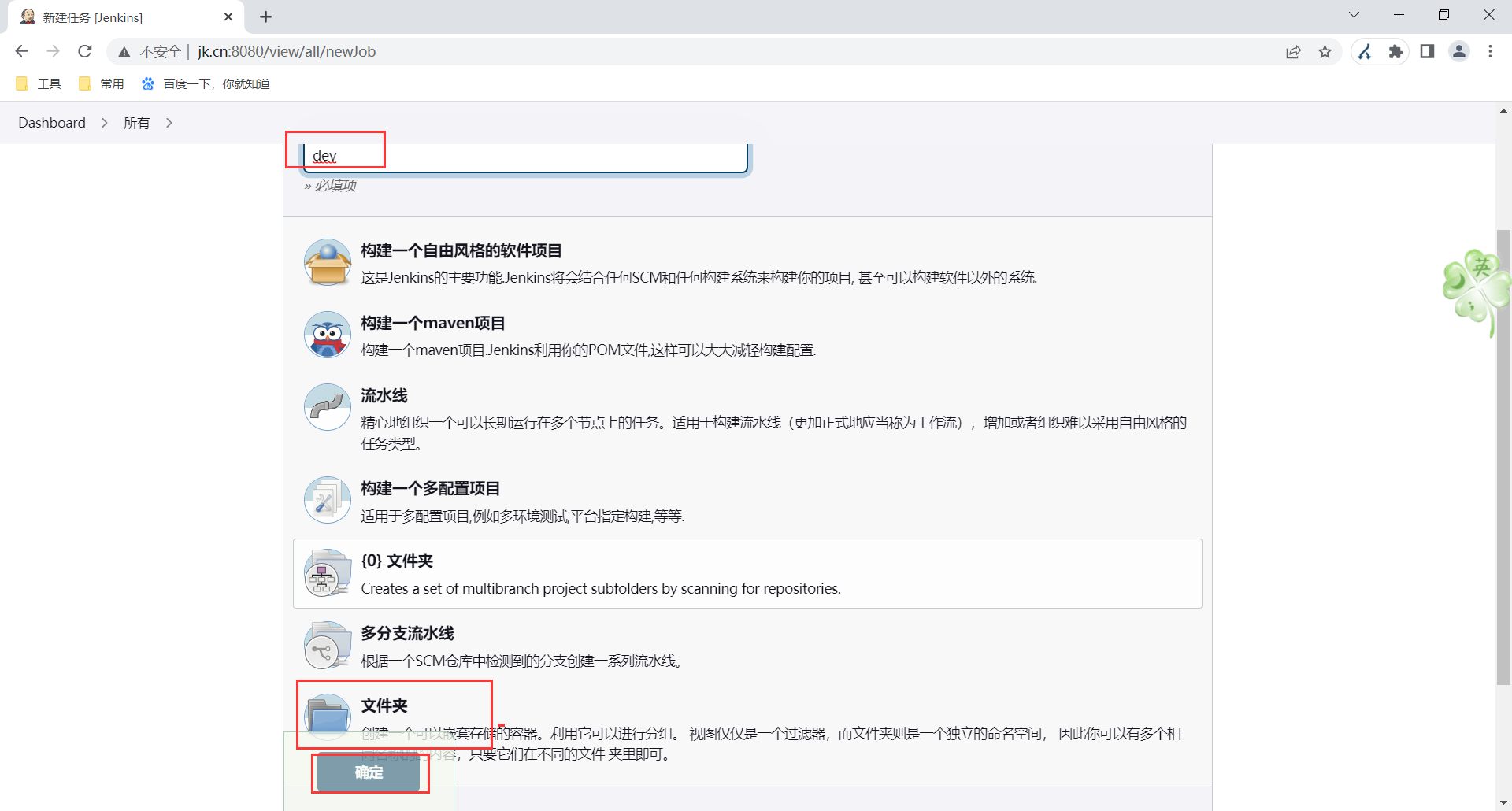1512x811 pixels.
Task: Click the 确定 confirm button
Action: pos(369,772)
